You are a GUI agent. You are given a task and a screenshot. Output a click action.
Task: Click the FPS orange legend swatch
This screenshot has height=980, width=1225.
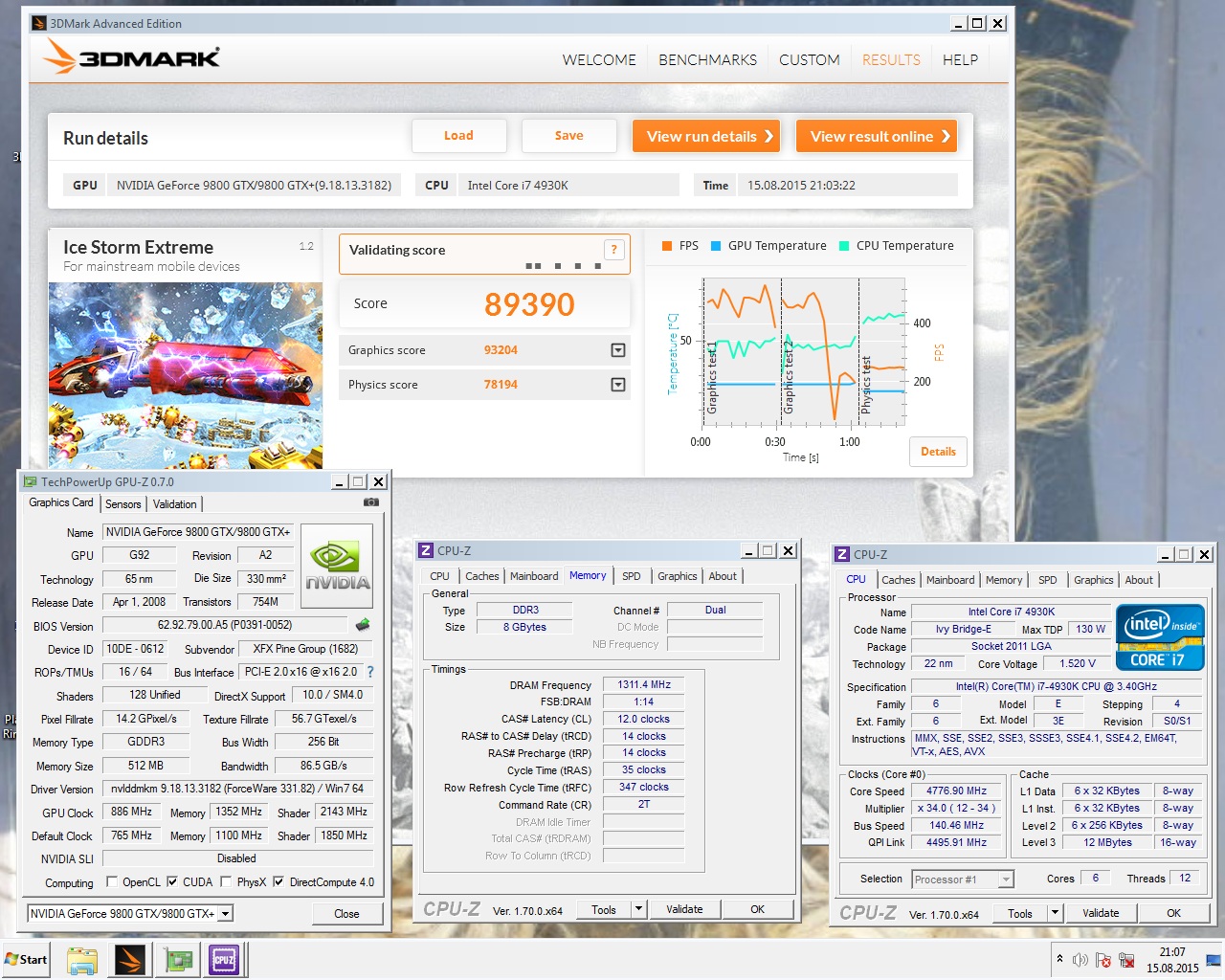tap(667, 246)
